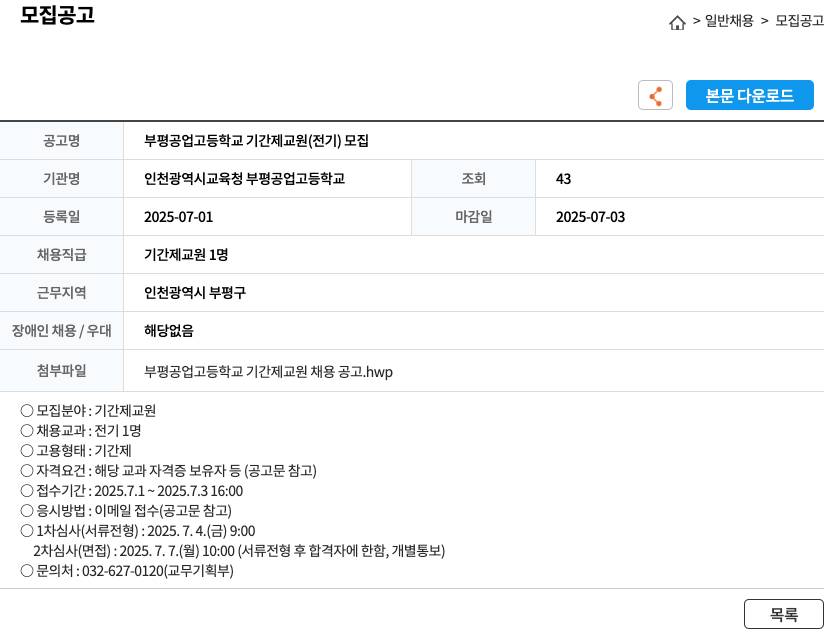The height and width of the screenshot is (629, 824).
Task: Click the 등록일 label cell
Action: [61, 216]
